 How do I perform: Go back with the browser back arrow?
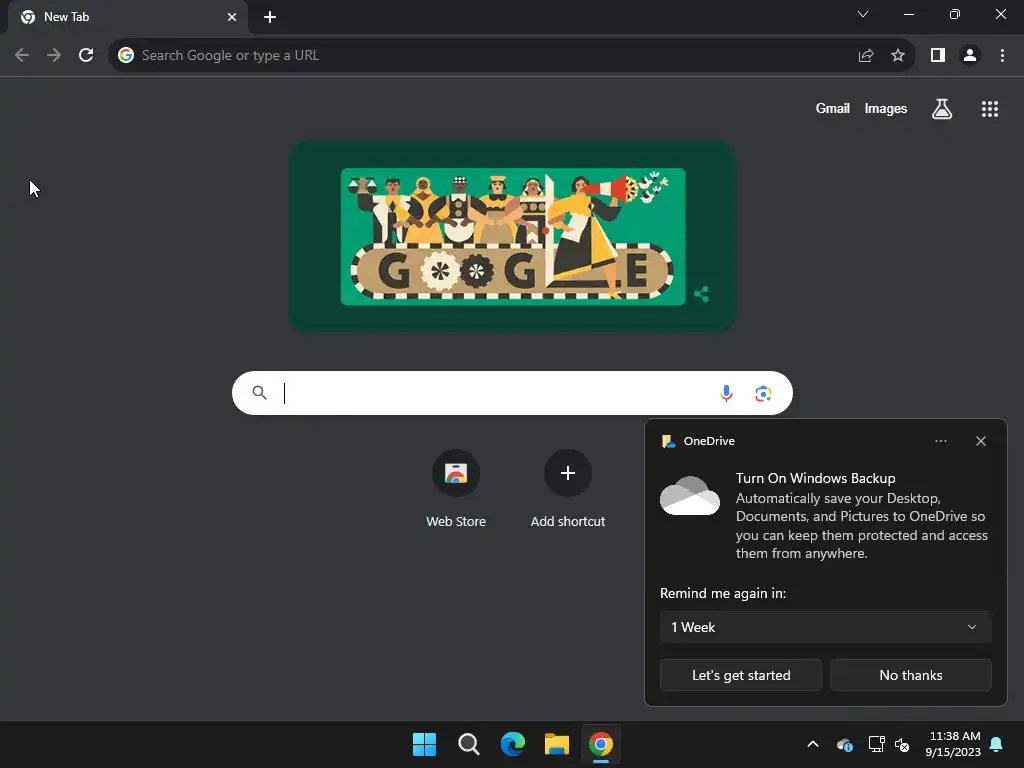click(x=22, y=56)
